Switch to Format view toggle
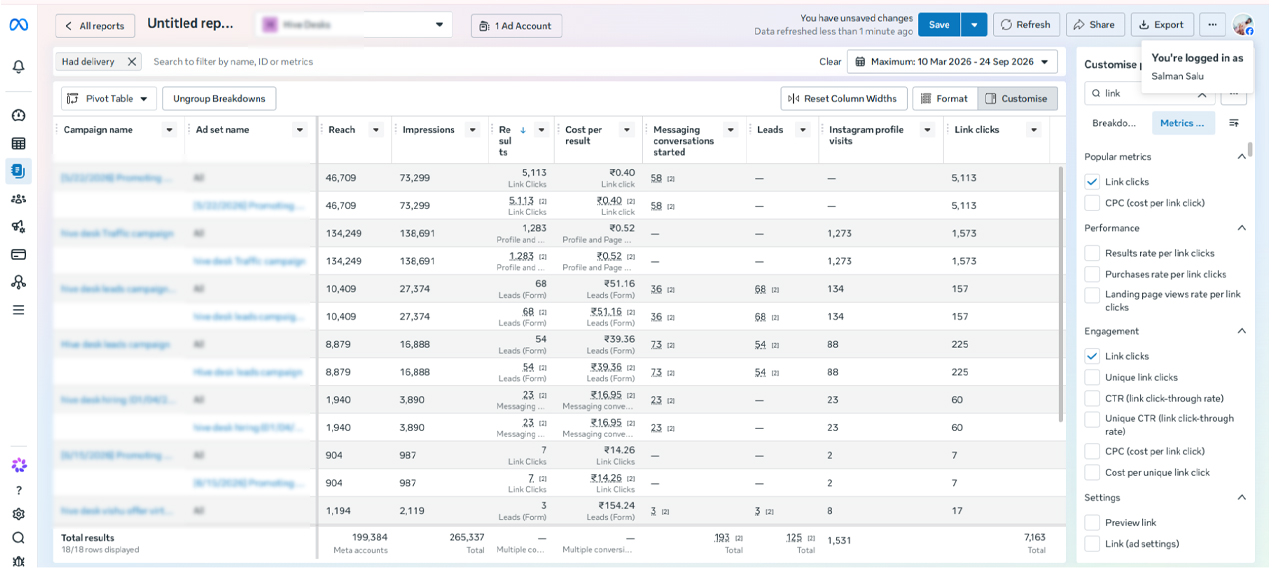Screen dimensions: 1280x572 point(944,98)
